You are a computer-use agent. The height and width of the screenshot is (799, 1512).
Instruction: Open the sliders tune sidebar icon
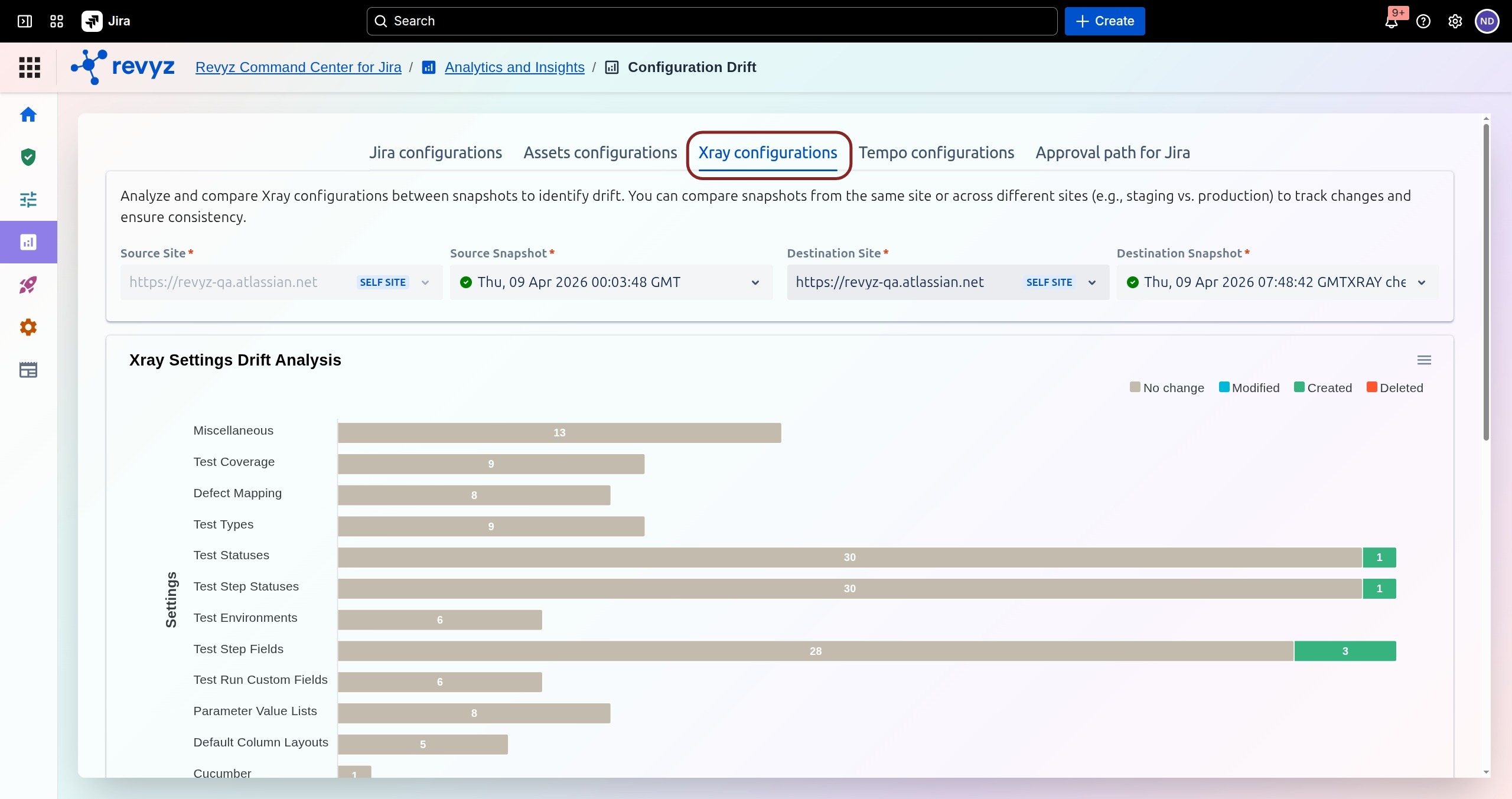tap(28, 200)
